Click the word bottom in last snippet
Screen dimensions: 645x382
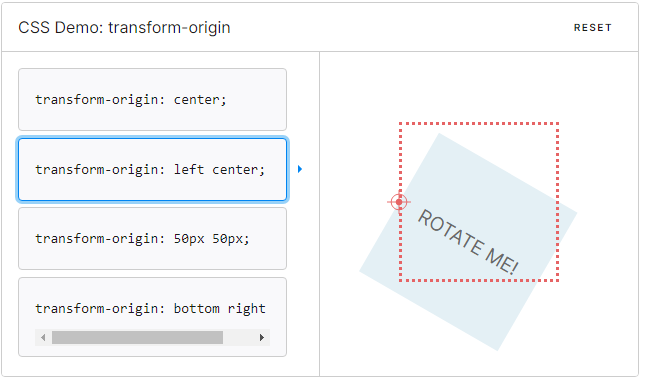197,308
